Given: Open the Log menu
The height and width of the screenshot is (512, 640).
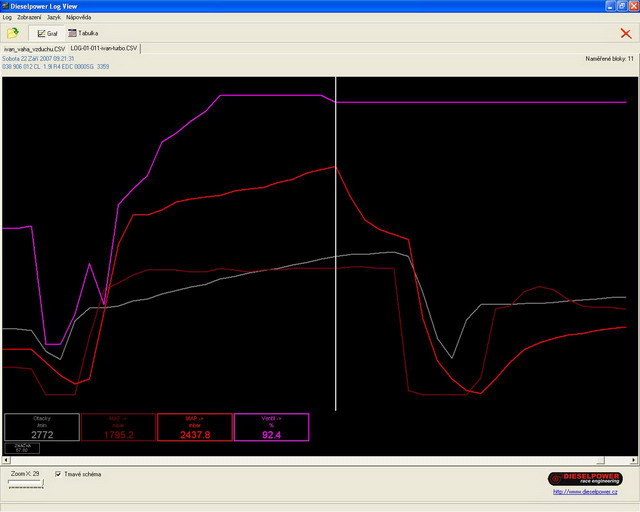Looking at the screenshot, I should [x=7, y=18].
